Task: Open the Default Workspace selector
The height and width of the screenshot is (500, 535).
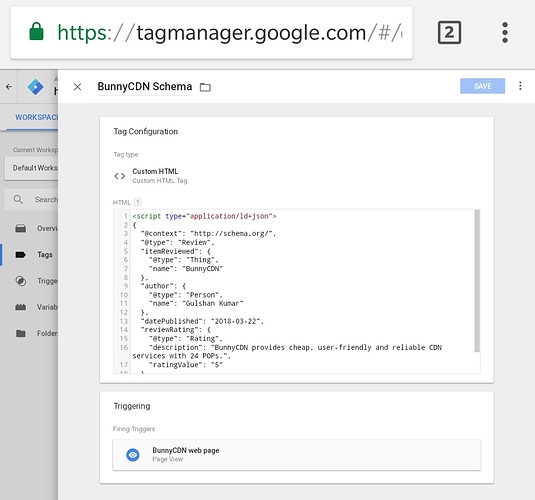Action: coord(31,168)
